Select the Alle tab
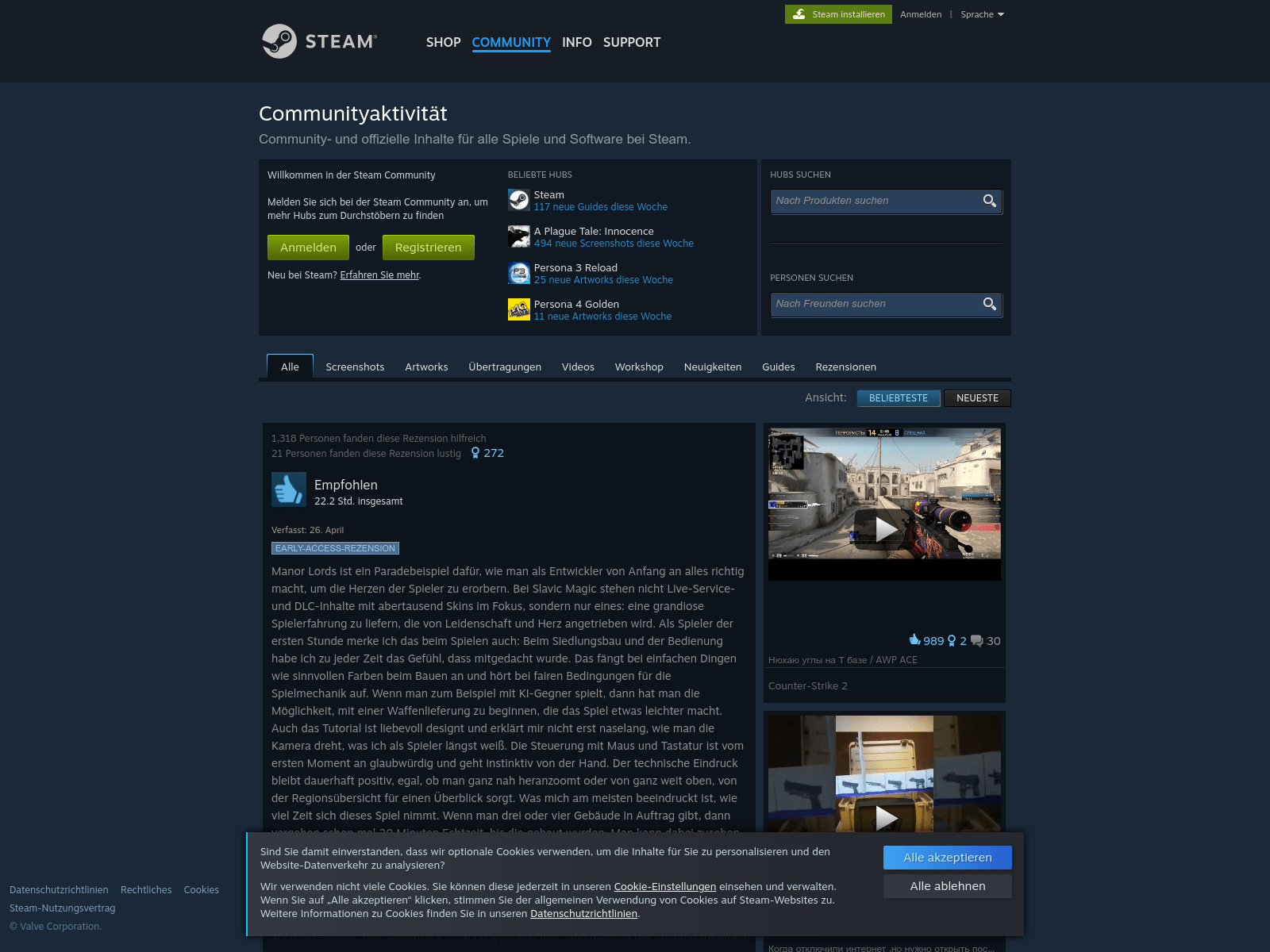 290,367
